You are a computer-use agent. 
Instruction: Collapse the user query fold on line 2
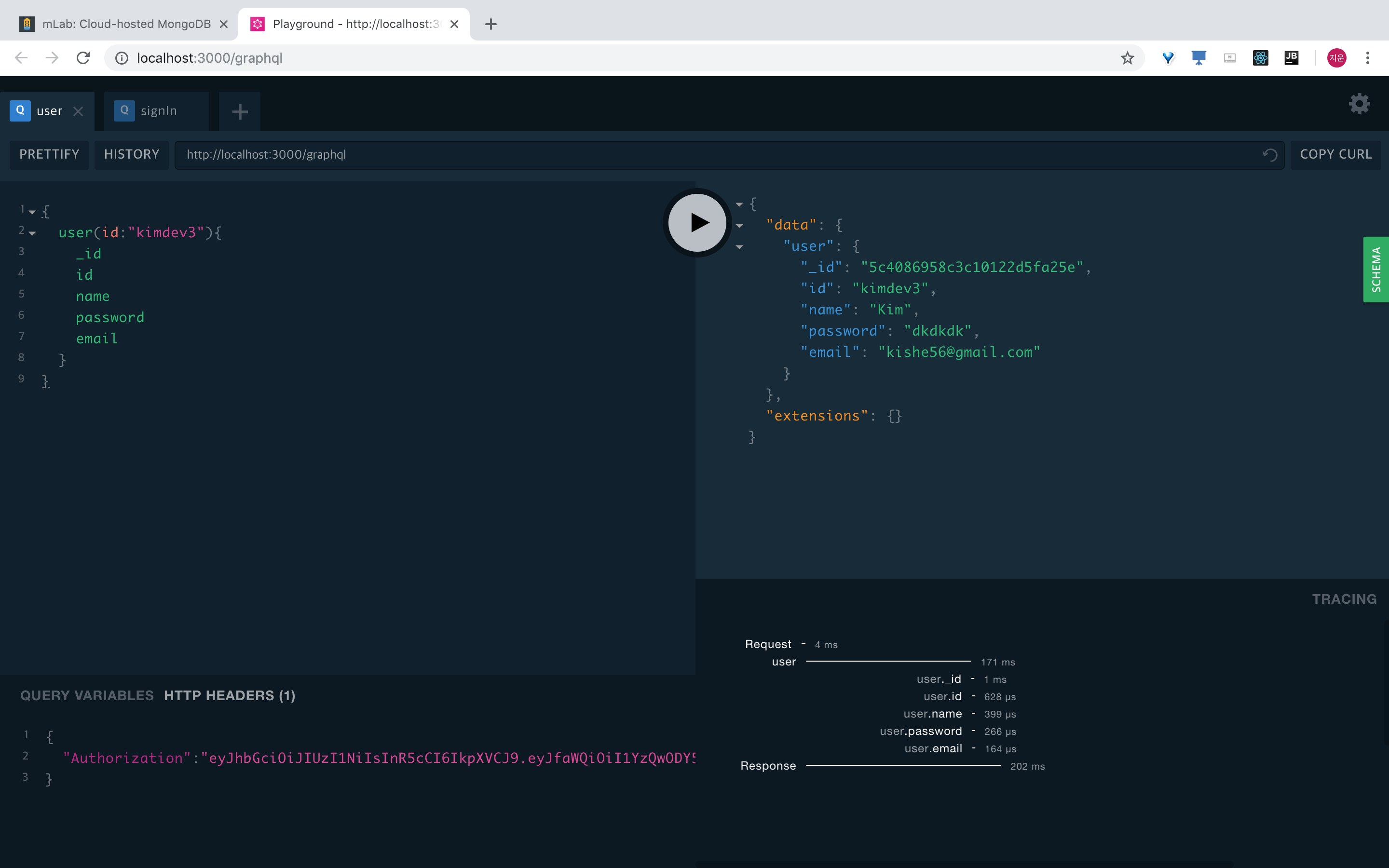tap(32, 234)
